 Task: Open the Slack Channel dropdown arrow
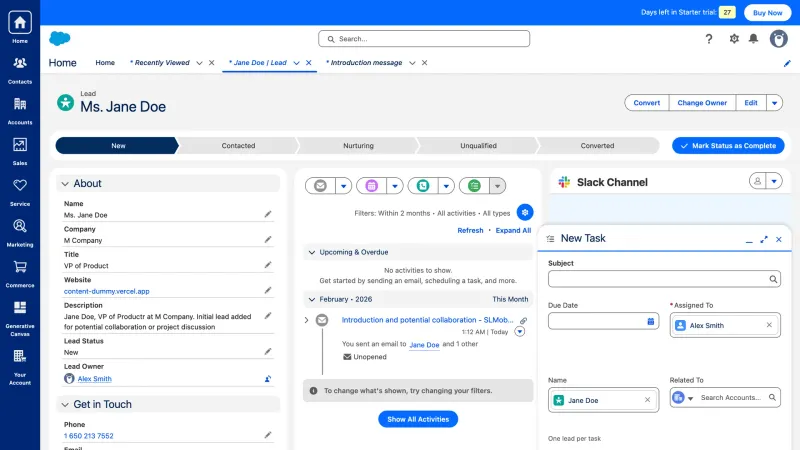pos(774,181)
